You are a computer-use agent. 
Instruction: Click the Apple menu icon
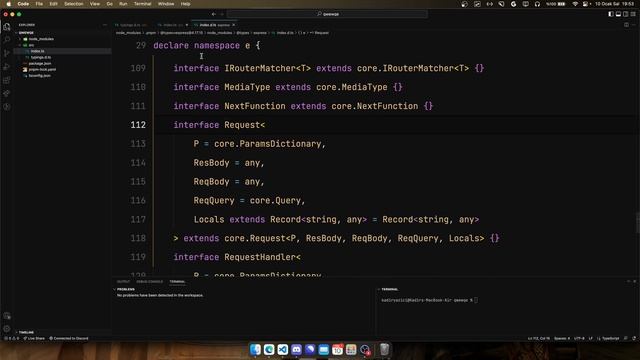[9, 4]
